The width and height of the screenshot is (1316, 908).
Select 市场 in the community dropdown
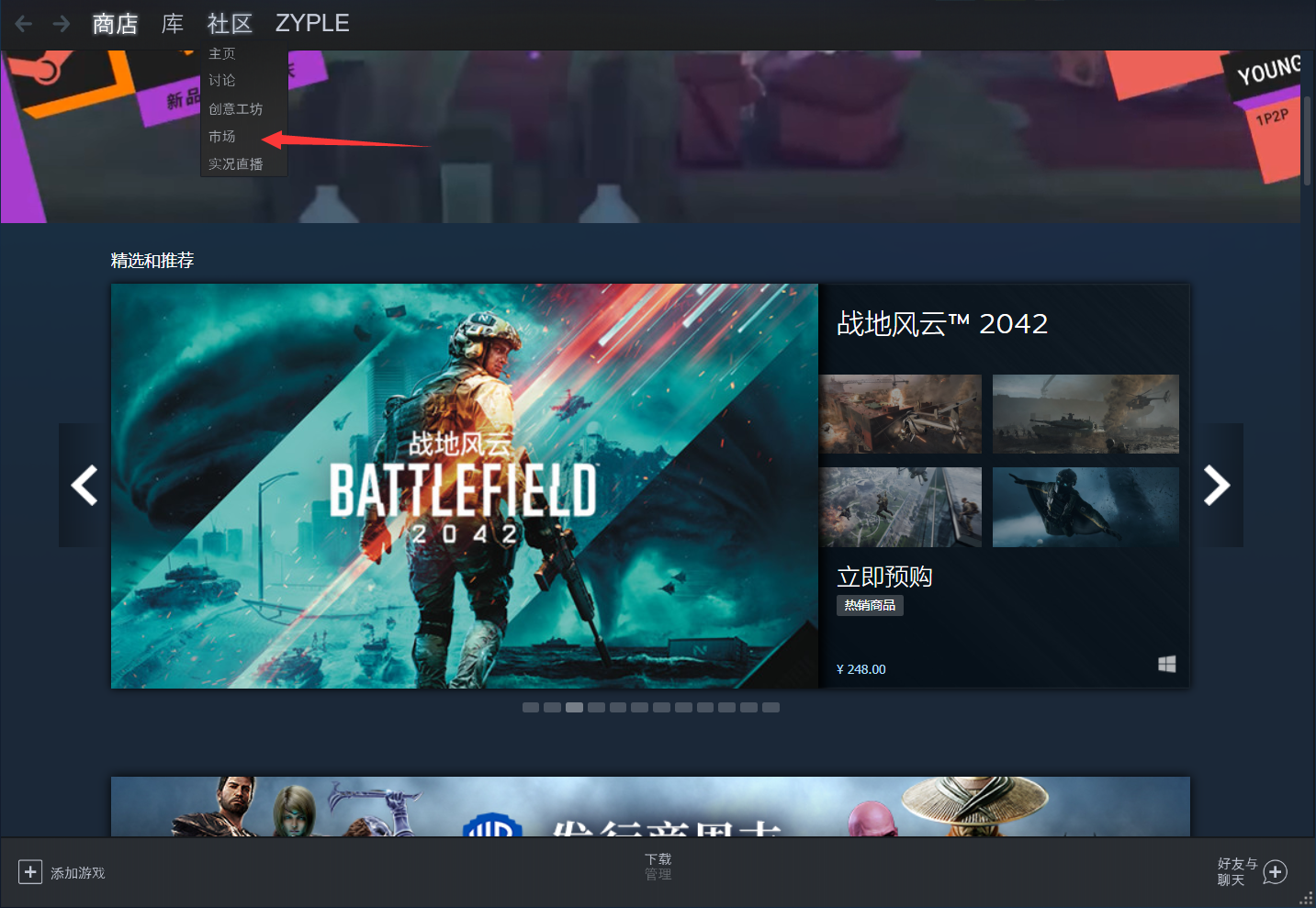click(x=222, y=137)
